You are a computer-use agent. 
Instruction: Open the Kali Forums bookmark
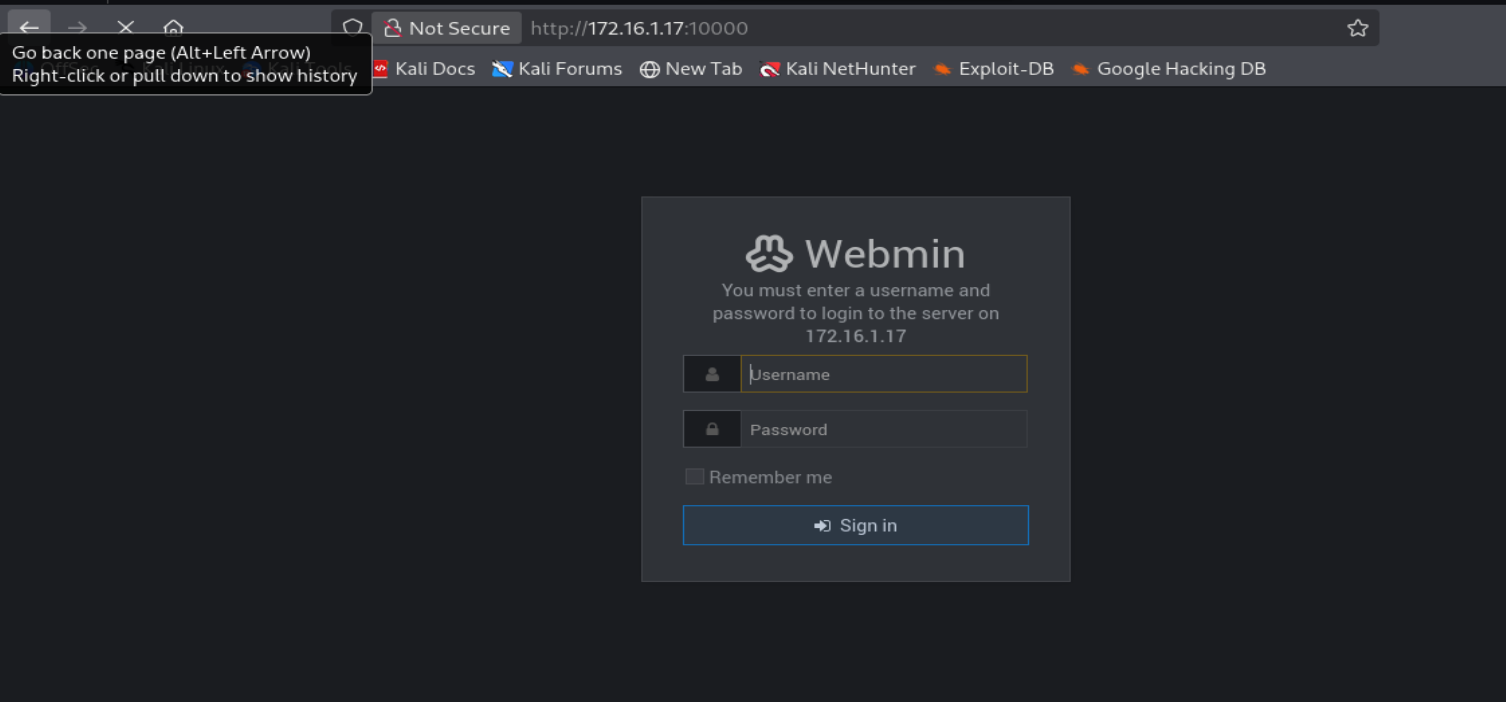tap(557, 69)
